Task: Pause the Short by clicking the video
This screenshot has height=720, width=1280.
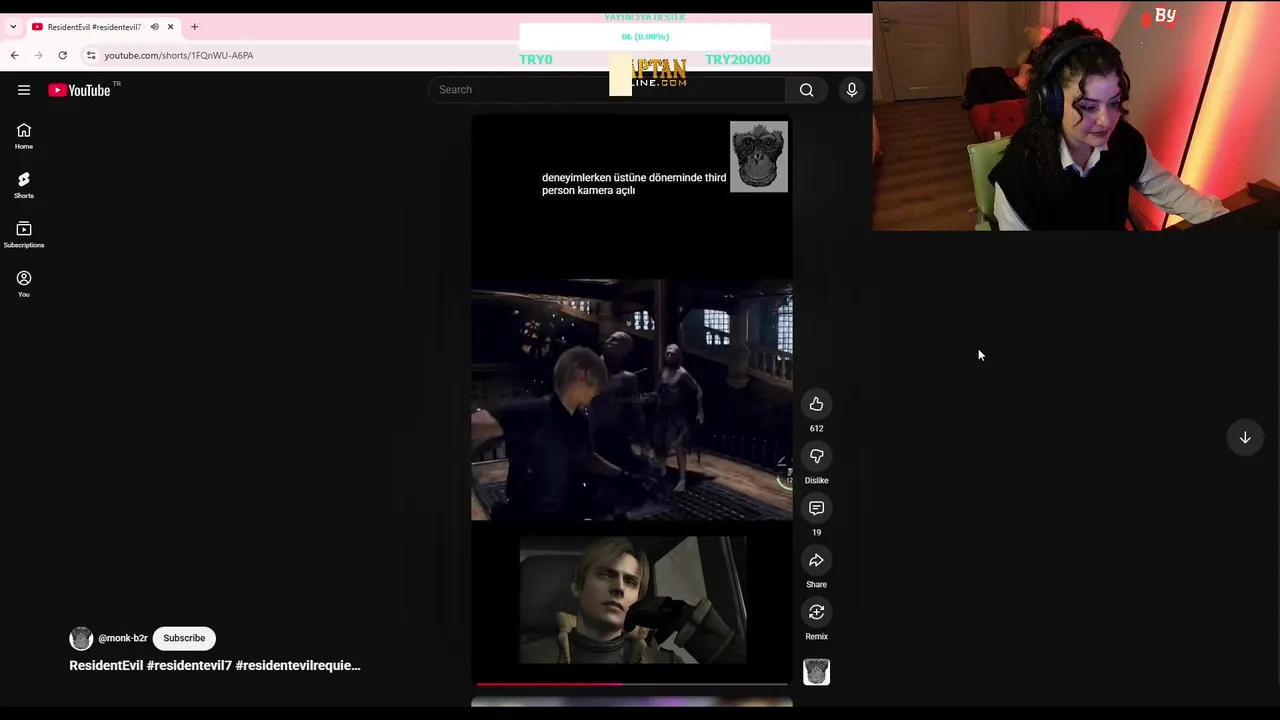Action: pos(632,400)
